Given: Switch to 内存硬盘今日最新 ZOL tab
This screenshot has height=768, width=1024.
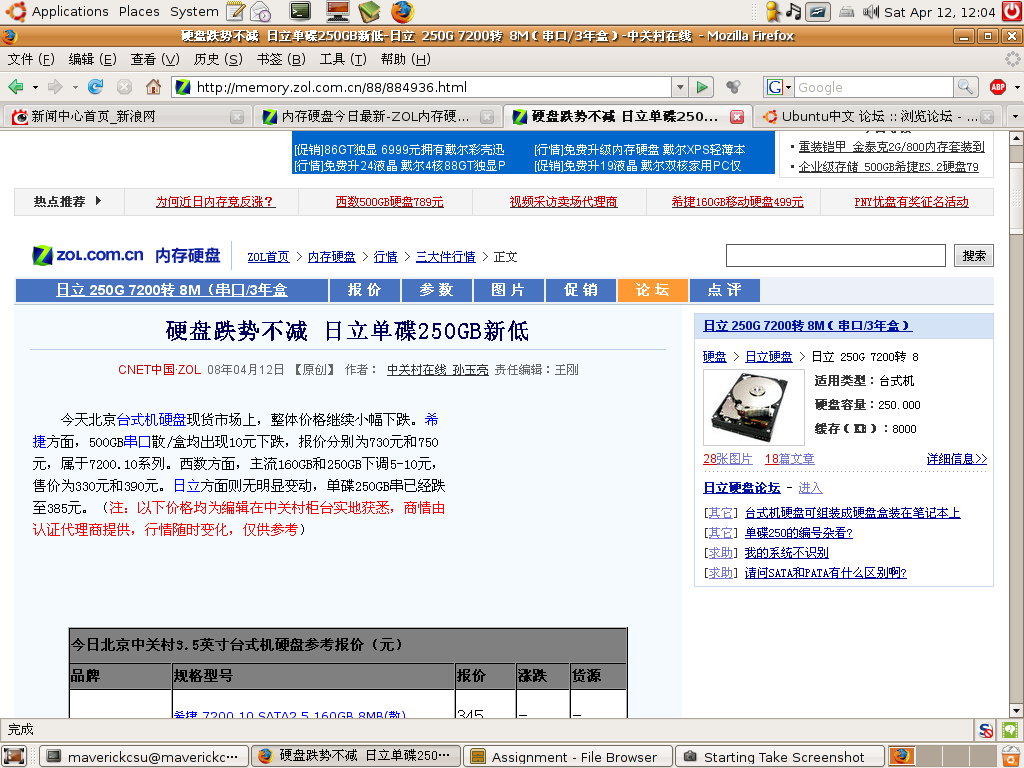Looking at the screenshot, I should [377, 117].
